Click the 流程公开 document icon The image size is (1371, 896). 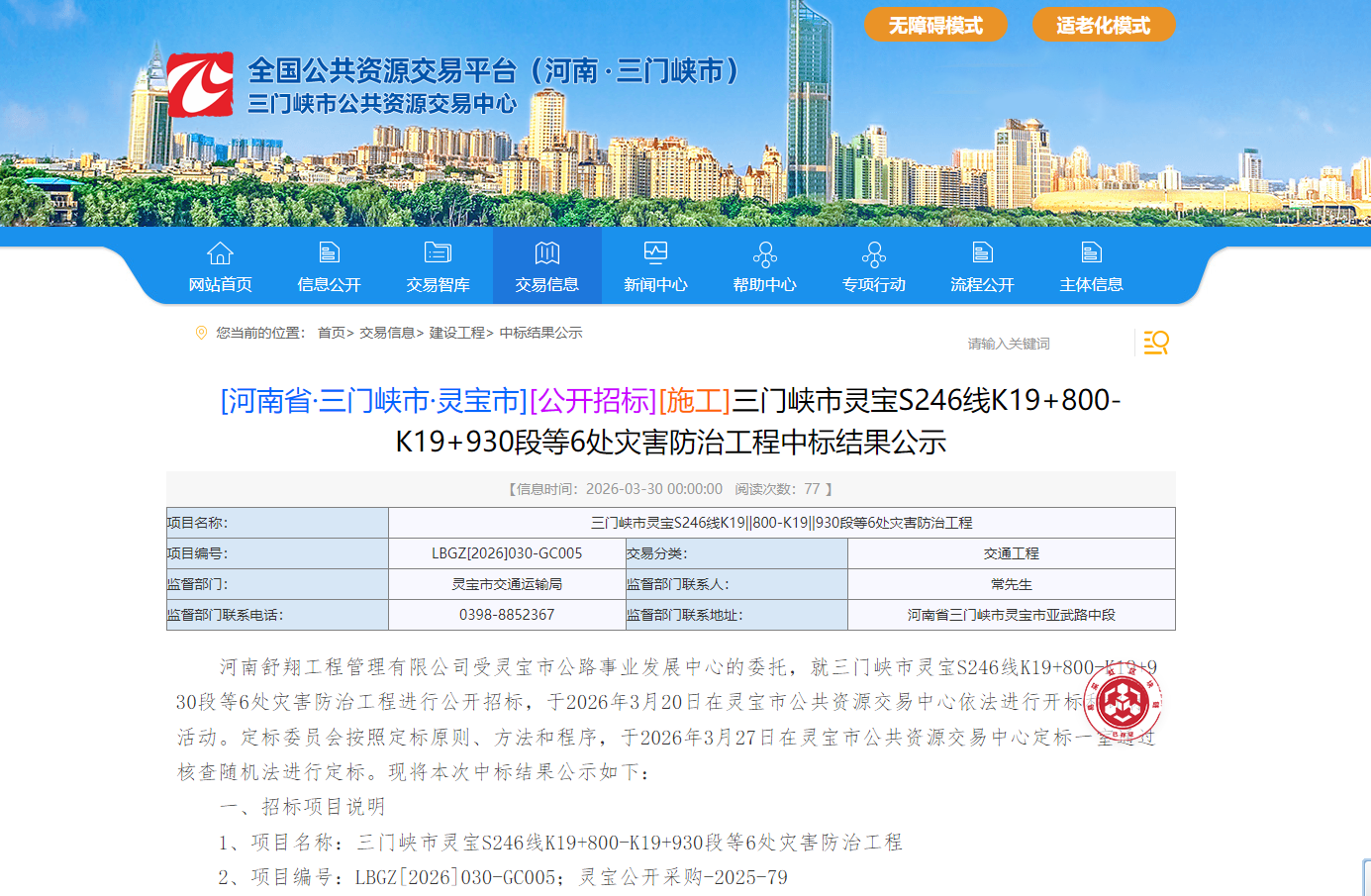point(982,253)
